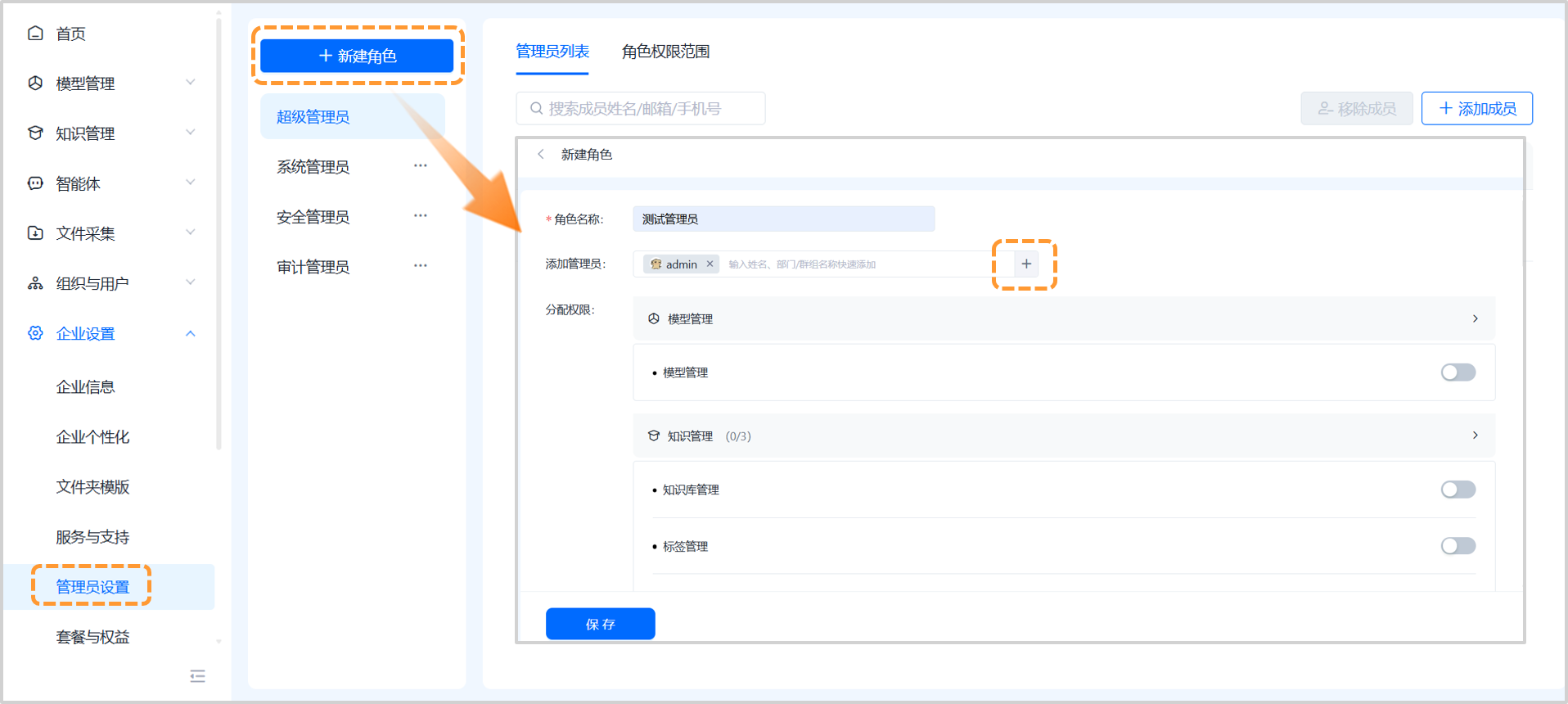
Task: Click the 组织与用户 sidebar icon
Action: [x=35, y=283]
